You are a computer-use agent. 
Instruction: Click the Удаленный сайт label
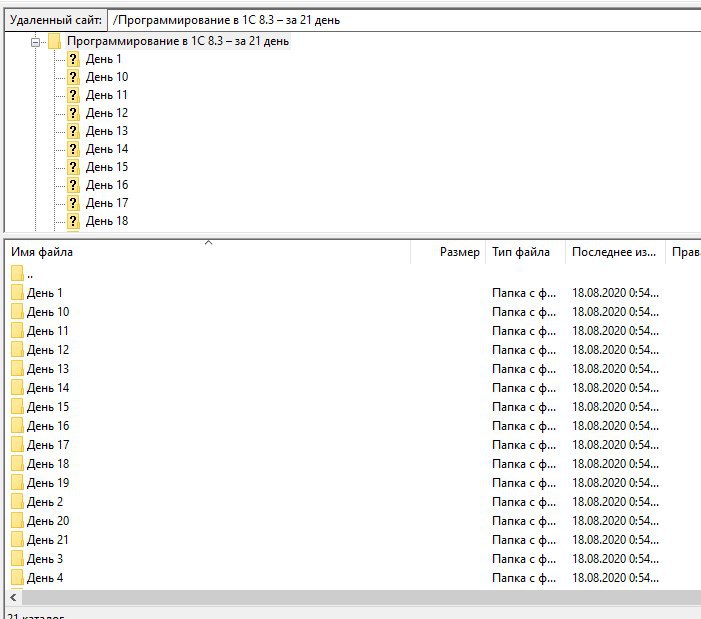[56, 20]
